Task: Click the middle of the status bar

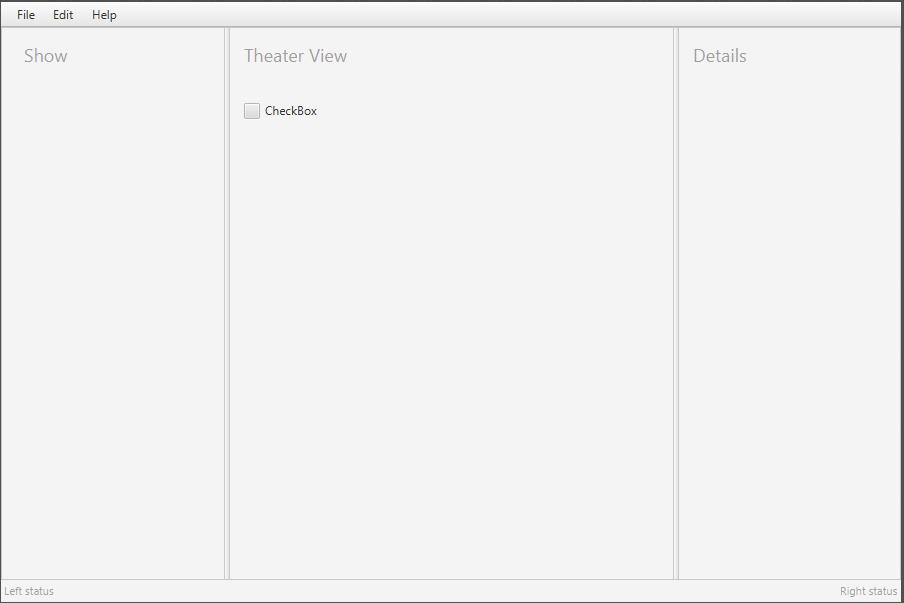Action: tap(452, 591)
